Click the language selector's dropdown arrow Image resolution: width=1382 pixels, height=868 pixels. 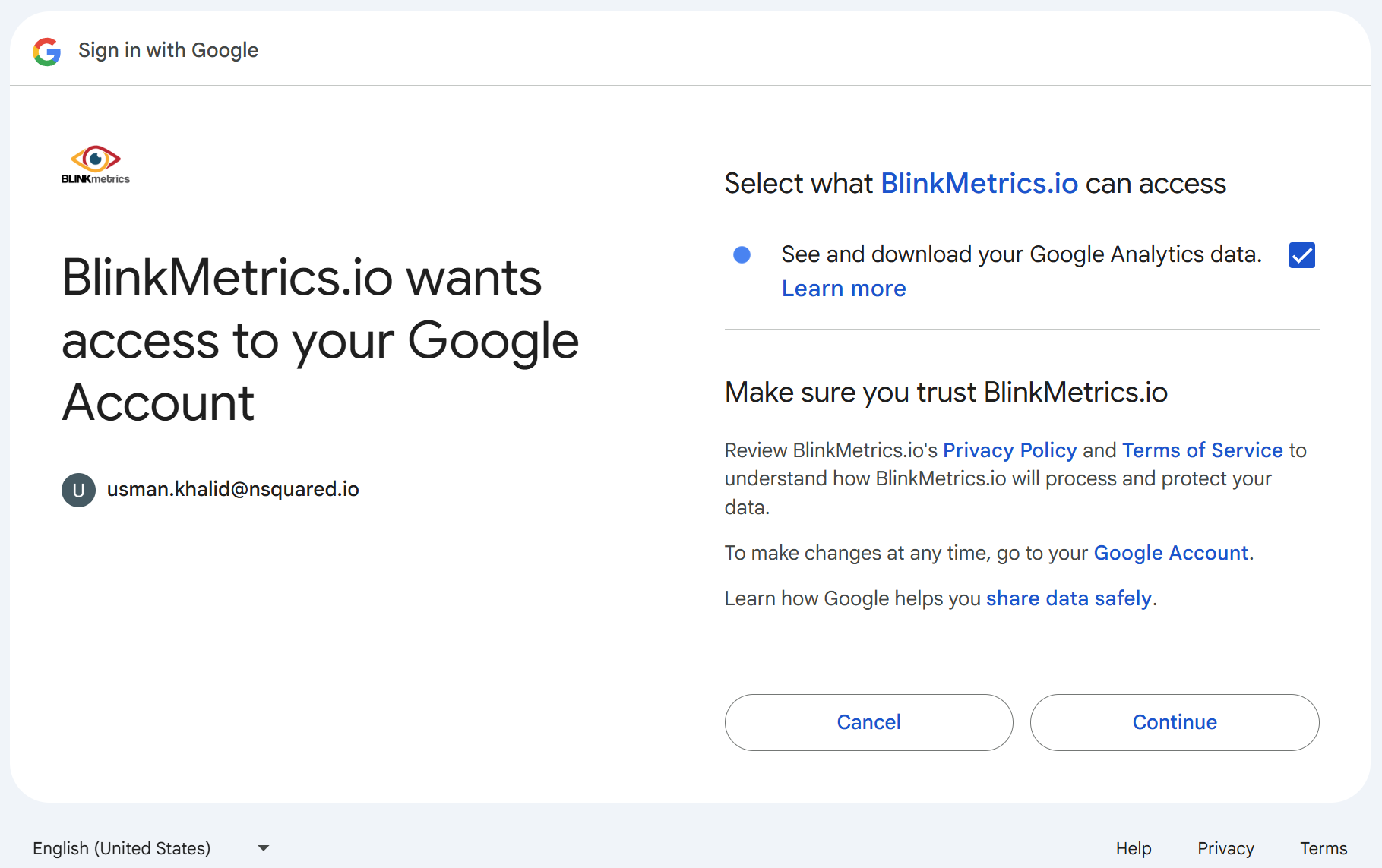point(263,847)
